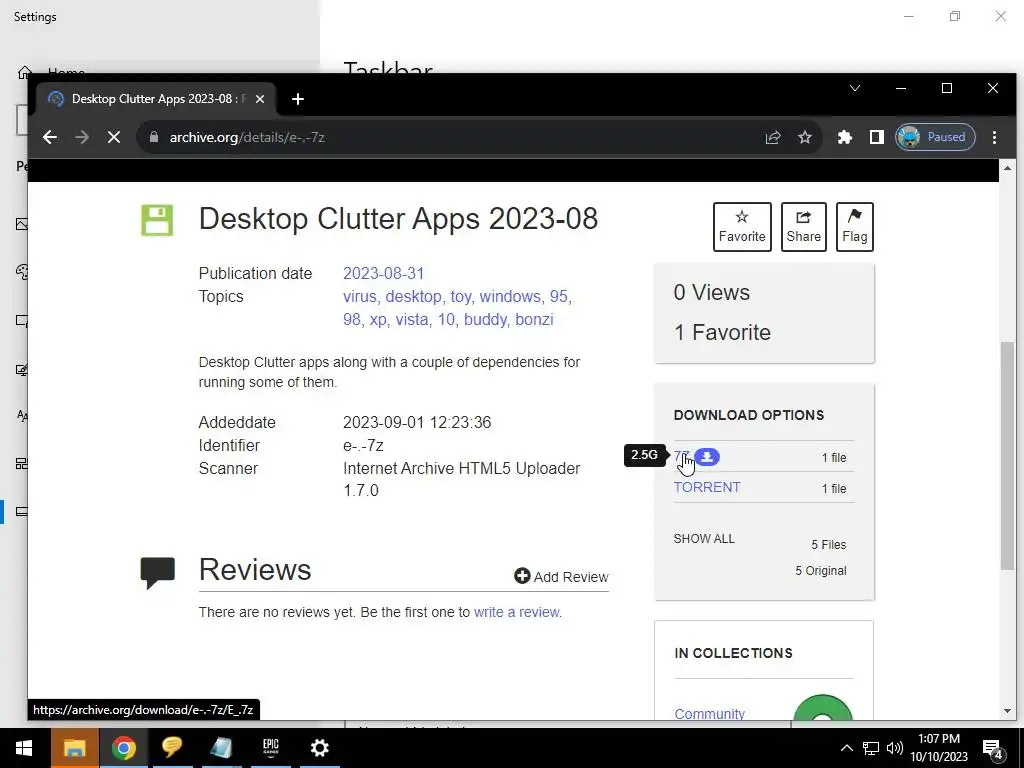Click the Chrome forward arrow

[x=82, y=137]
